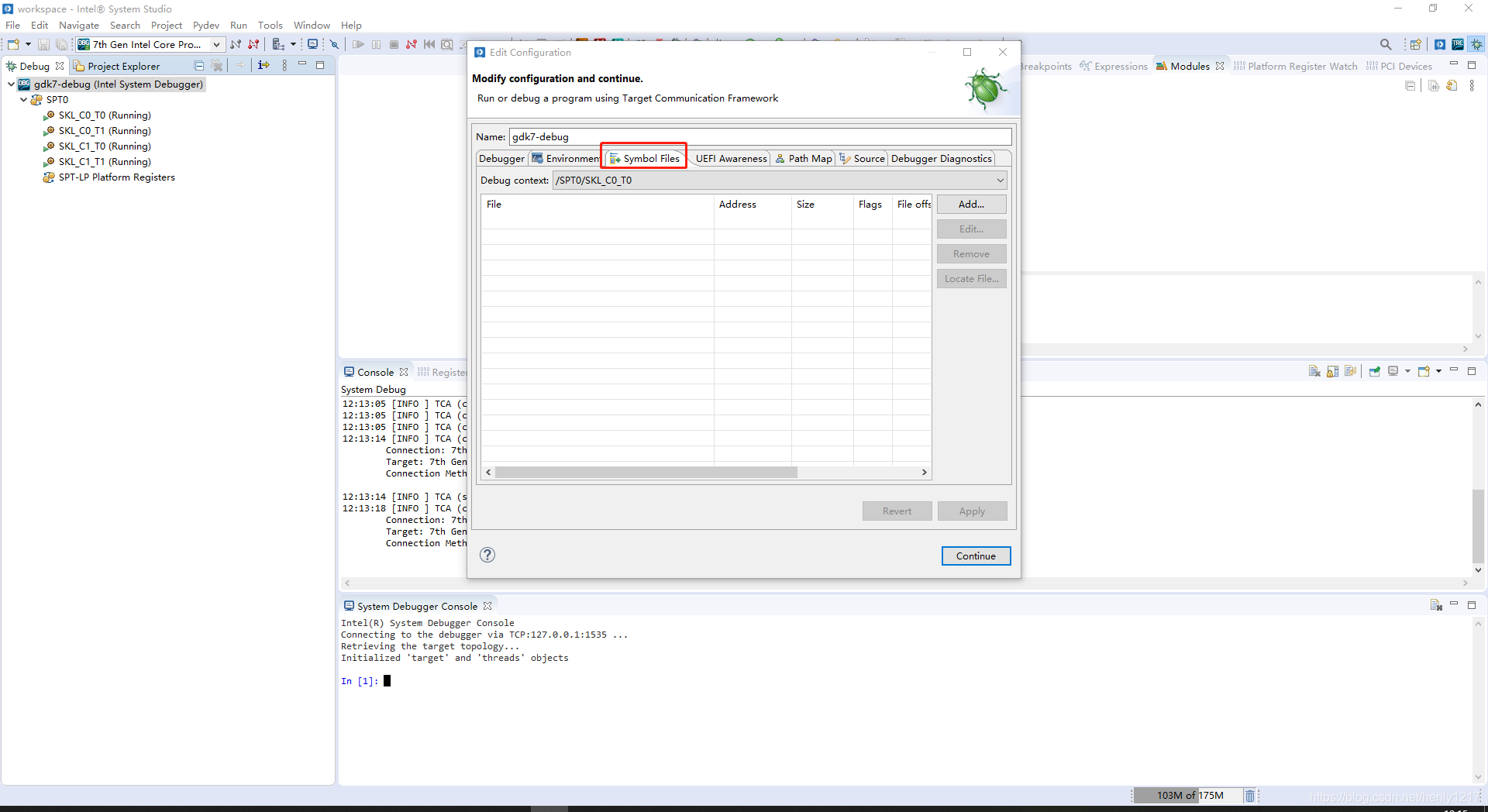Click the magnifier Search icon in top-right toolbar
Image resolution: width=1488 pixels, height=812 pixels.
point(1386,44)
